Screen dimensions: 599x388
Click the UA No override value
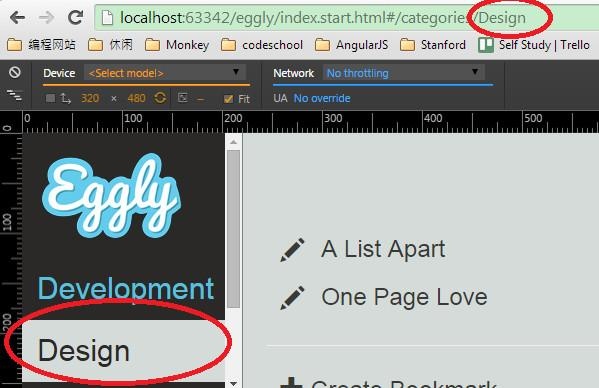click(x=322, y=99)
